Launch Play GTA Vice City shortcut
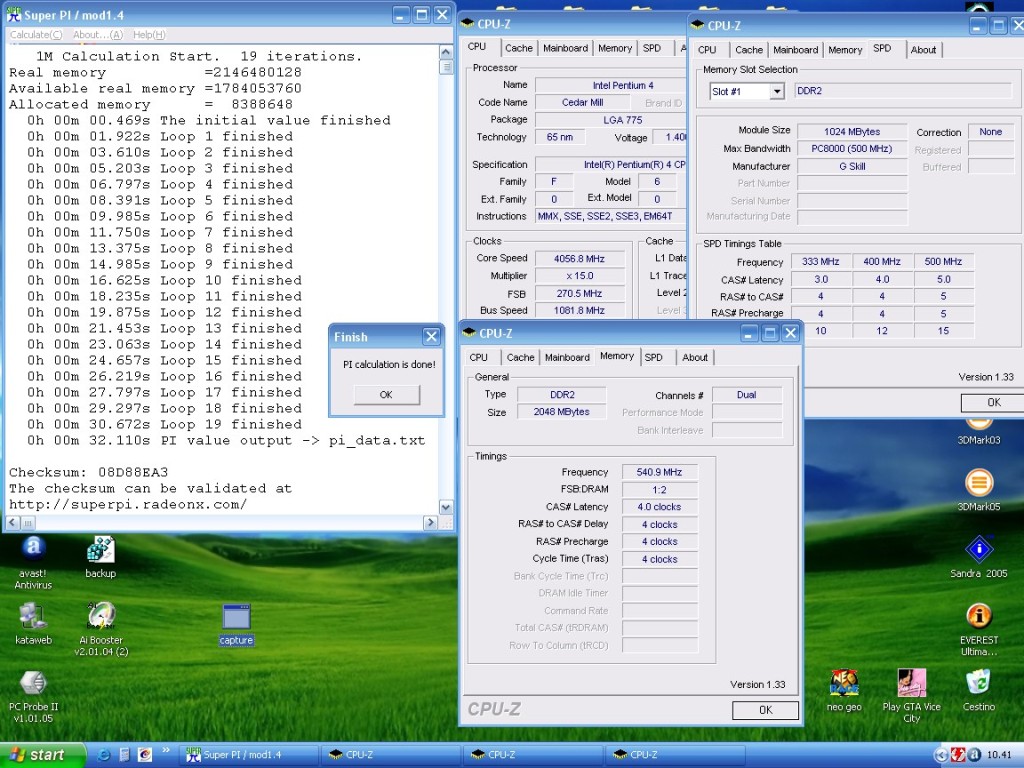Image resolution: width=1024 pixels, height=768 pixels. (x=911, y=696)
